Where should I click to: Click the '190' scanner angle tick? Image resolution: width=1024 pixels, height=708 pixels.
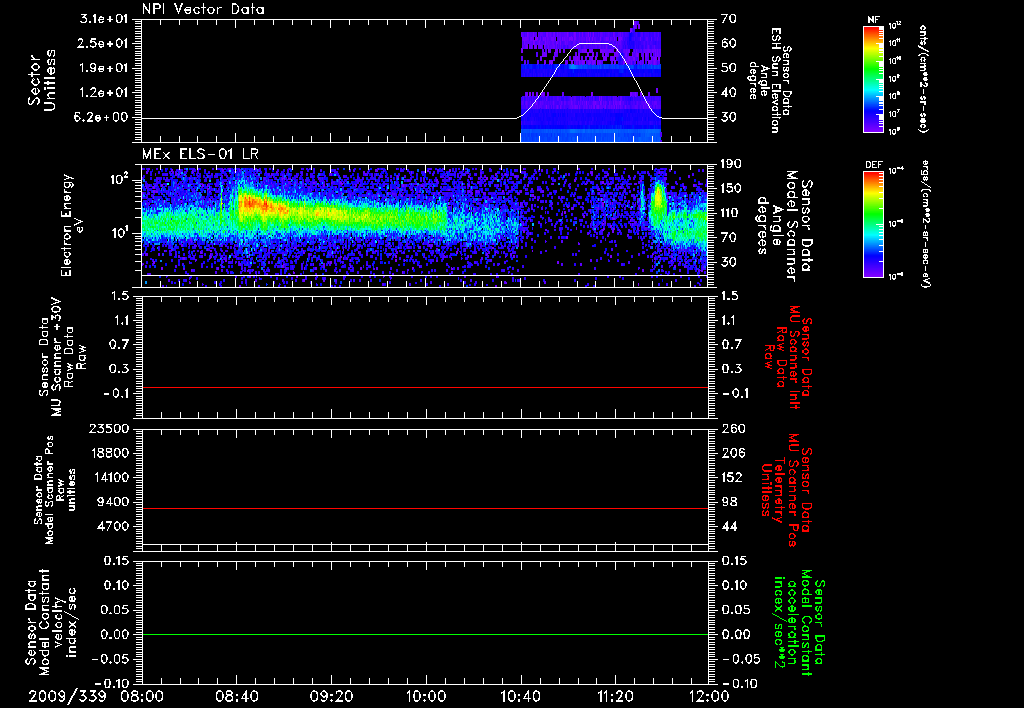pyautogui.click(x=730, y=164)
